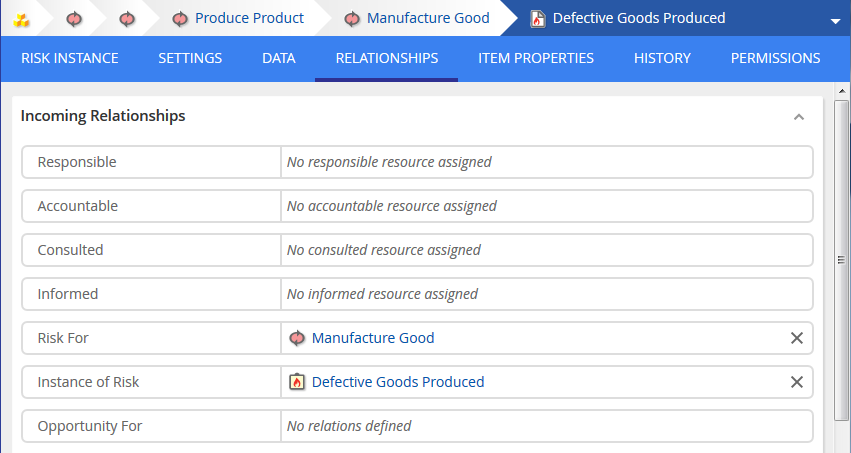Click the home icon in the breadcrumb
Image resolution: width=851 pixels, height=453 pixels.
pos(22,19)
